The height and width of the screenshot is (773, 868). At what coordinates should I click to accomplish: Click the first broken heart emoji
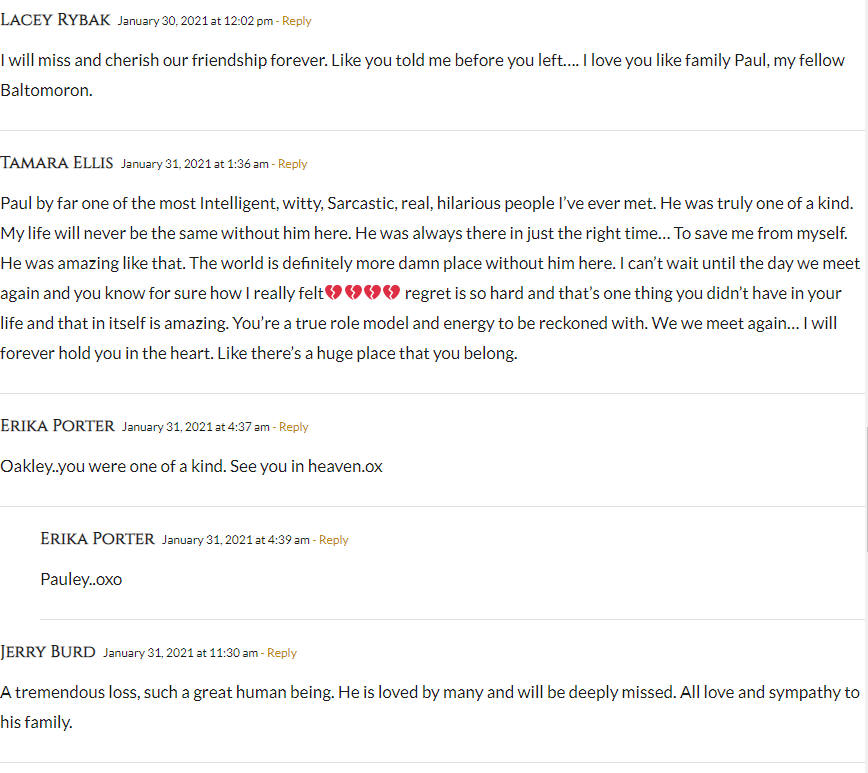333,292
